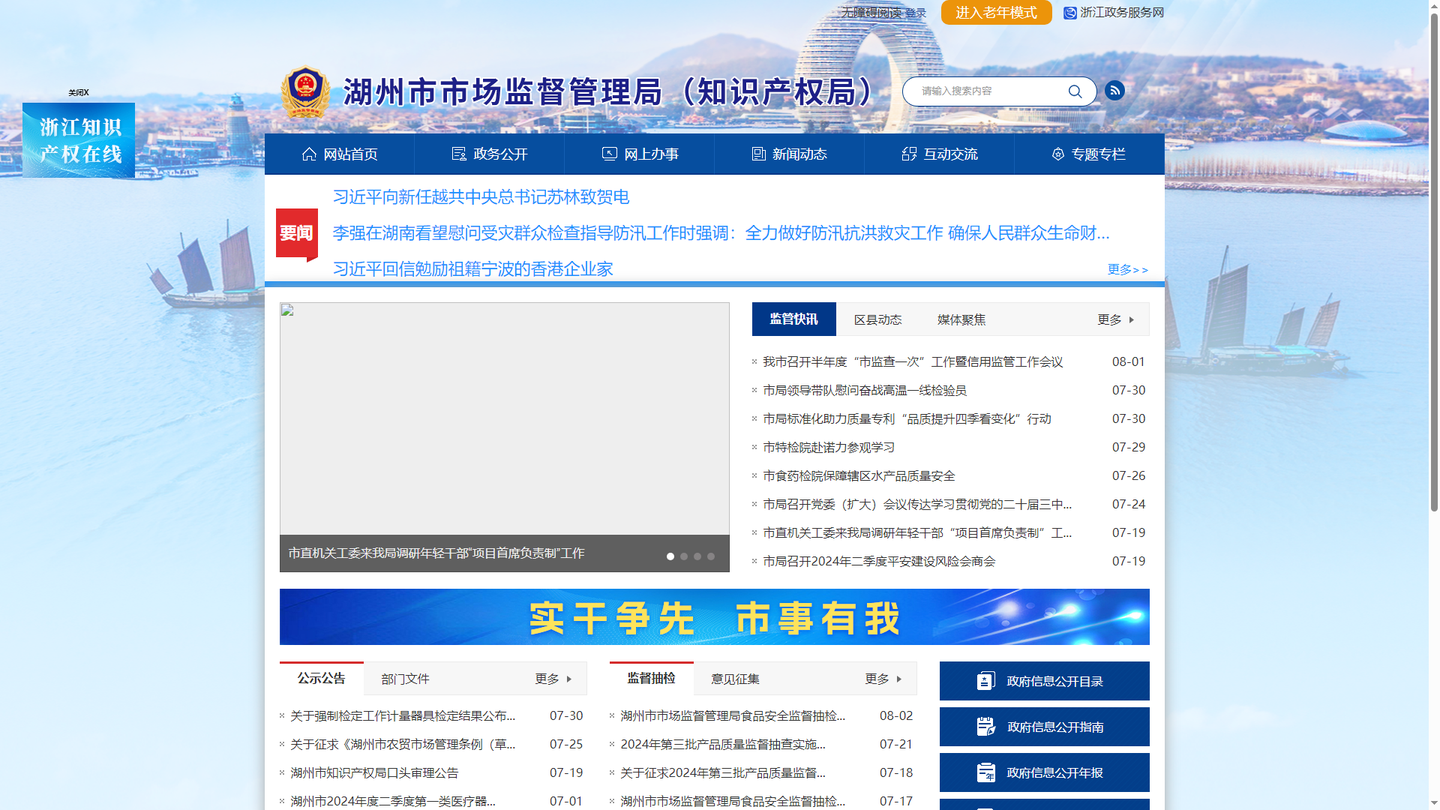Open notice 湖州市2024年度二季度第一类医疗器
The image size is (1440, 810).
coord(393,801)
